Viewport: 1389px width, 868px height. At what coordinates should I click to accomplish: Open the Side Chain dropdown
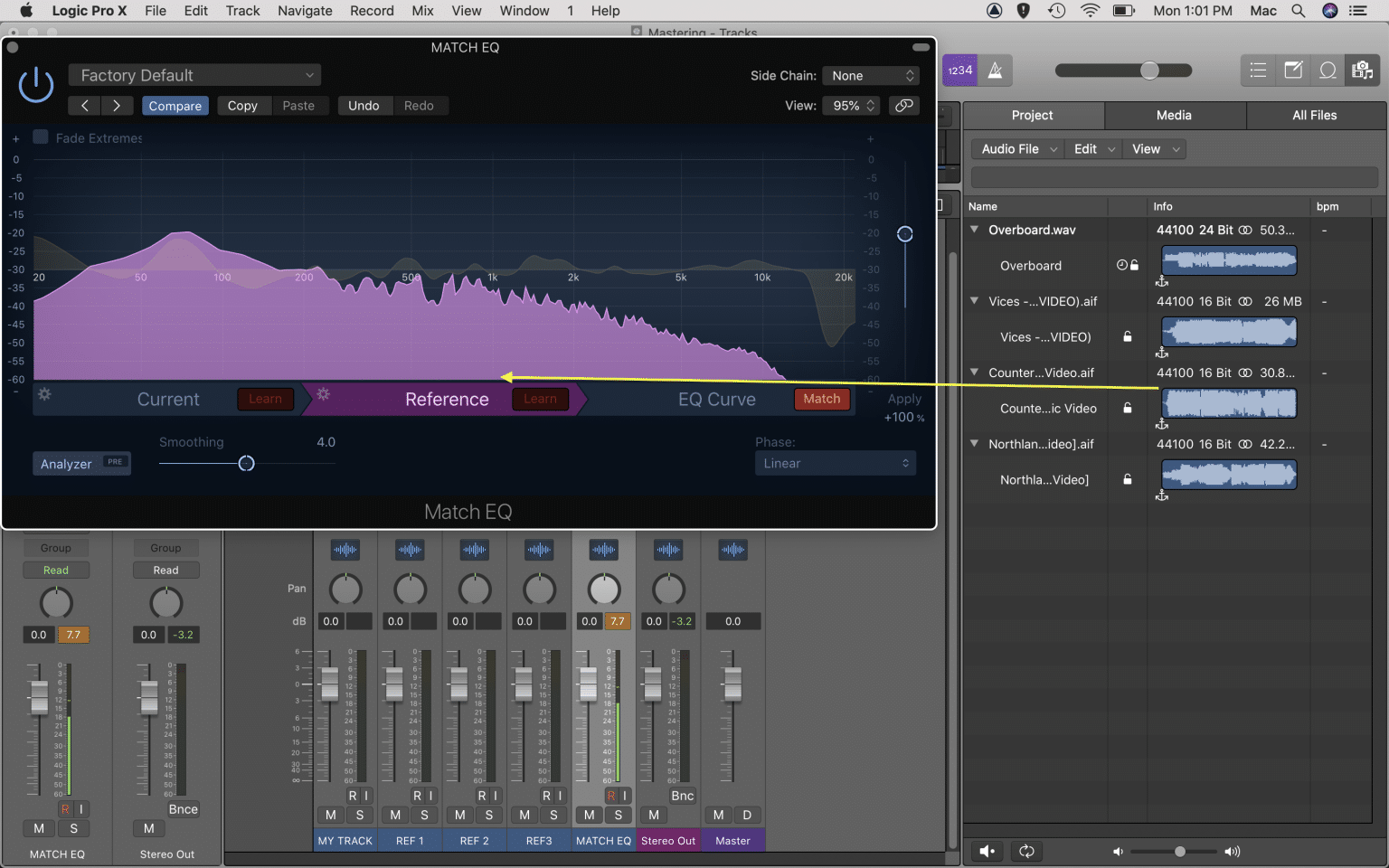click(870, 75)
